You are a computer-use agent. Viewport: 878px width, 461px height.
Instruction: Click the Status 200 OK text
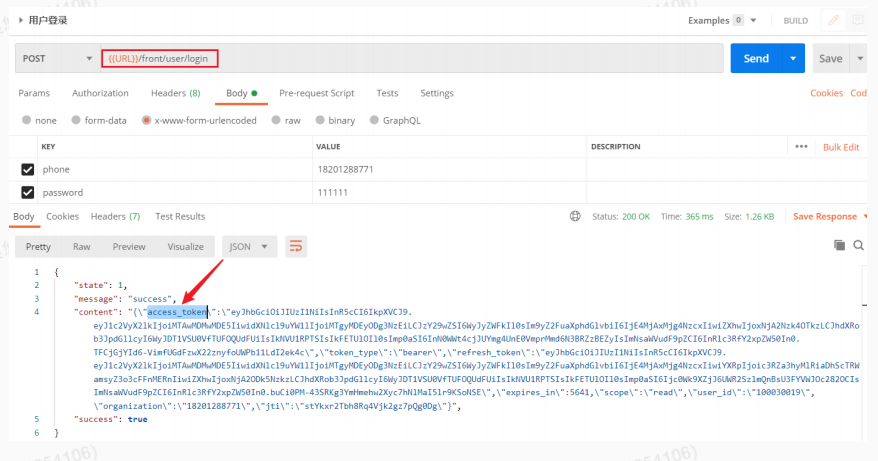click(621, 216)
